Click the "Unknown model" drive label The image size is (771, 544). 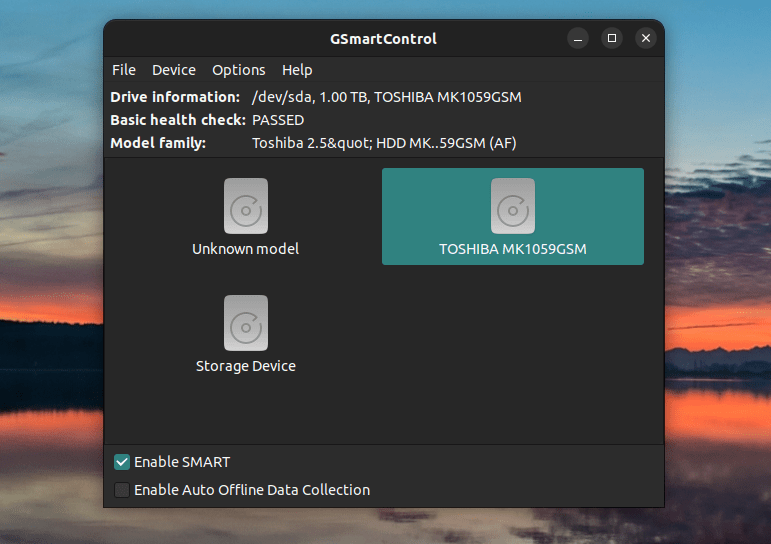coord(246,249)
